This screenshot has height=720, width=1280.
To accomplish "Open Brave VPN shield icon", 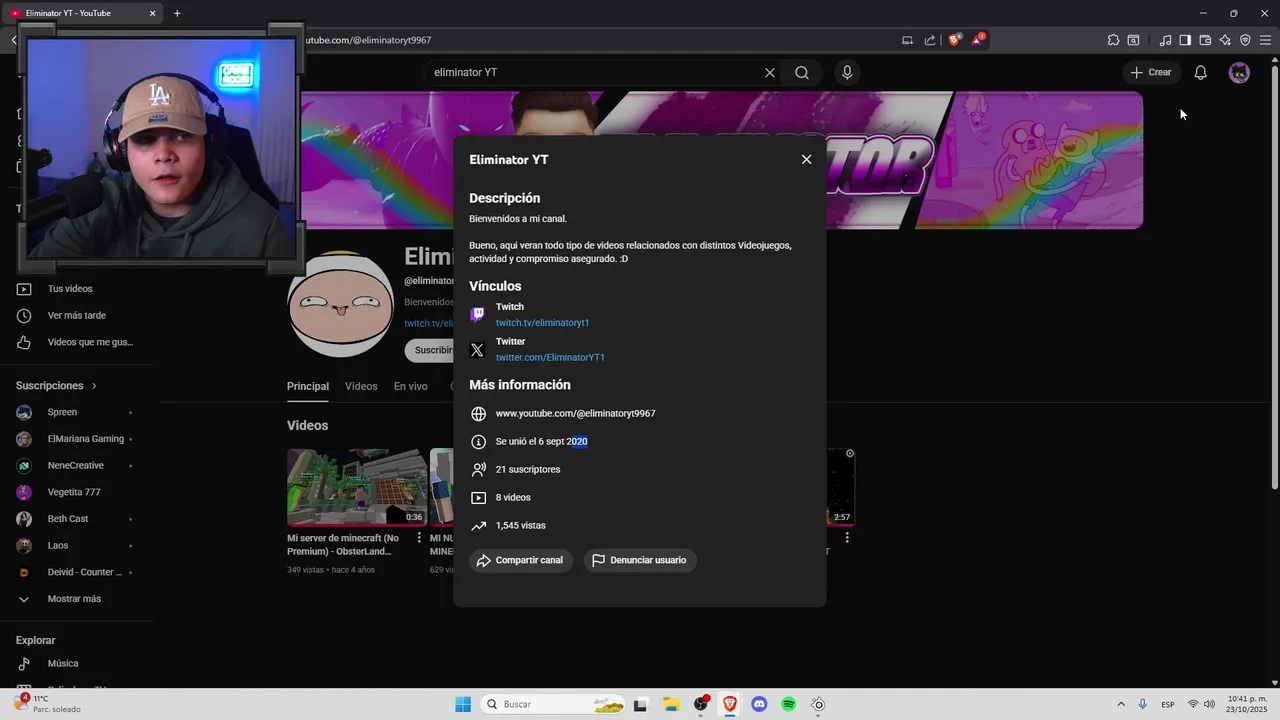I will 1245,40.
